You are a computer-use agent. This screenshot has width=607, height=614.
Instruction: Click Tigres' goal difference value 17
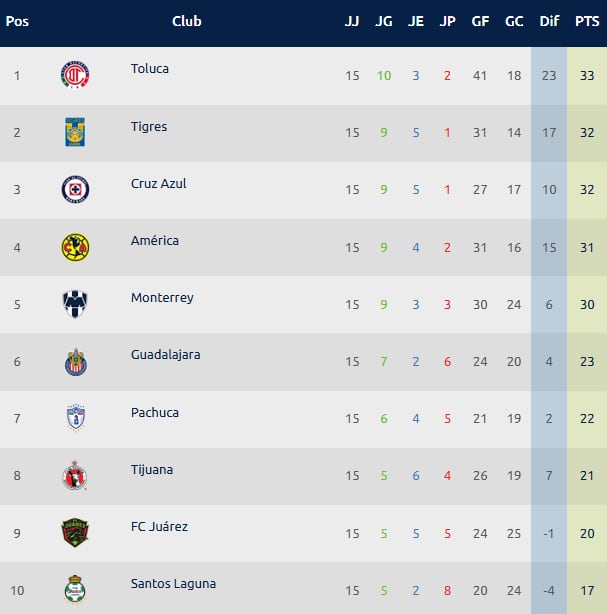coord(549,133)
